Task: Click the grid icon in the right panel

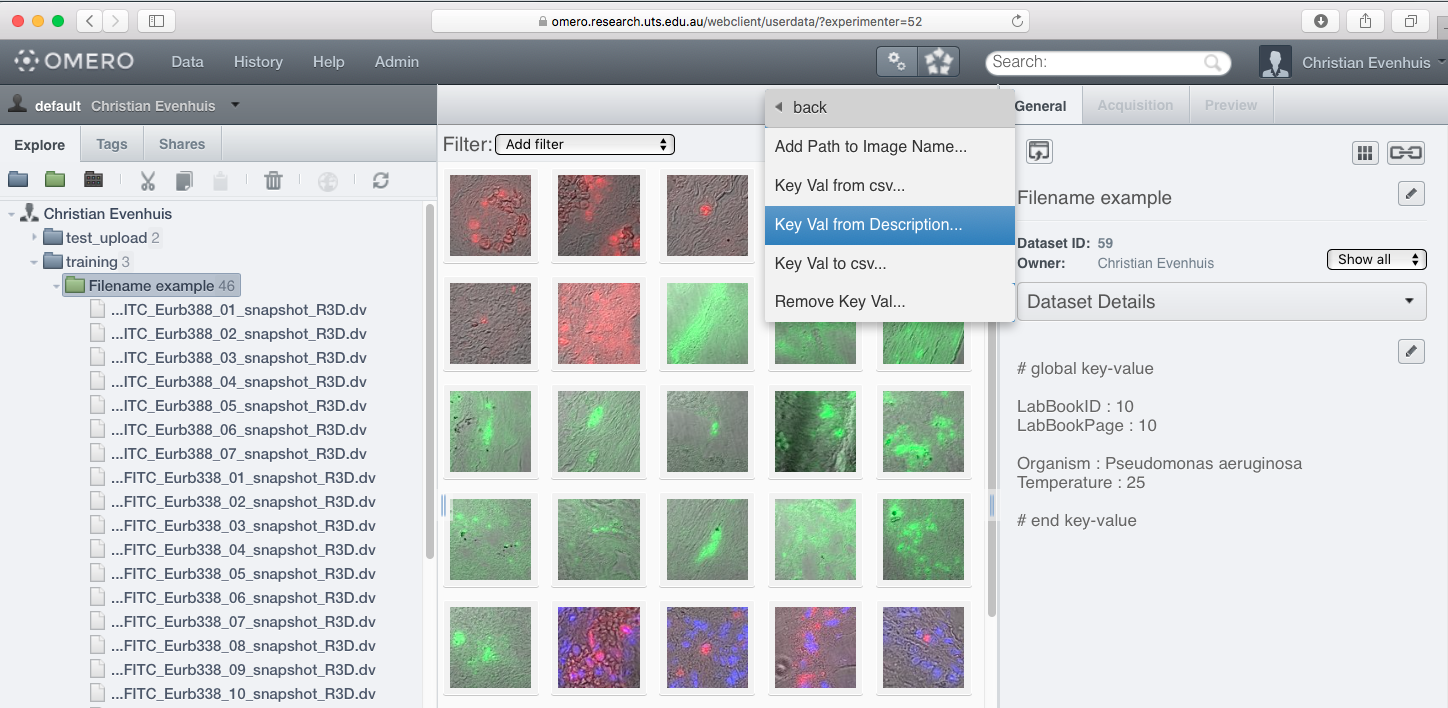Action: point(1364,153)
